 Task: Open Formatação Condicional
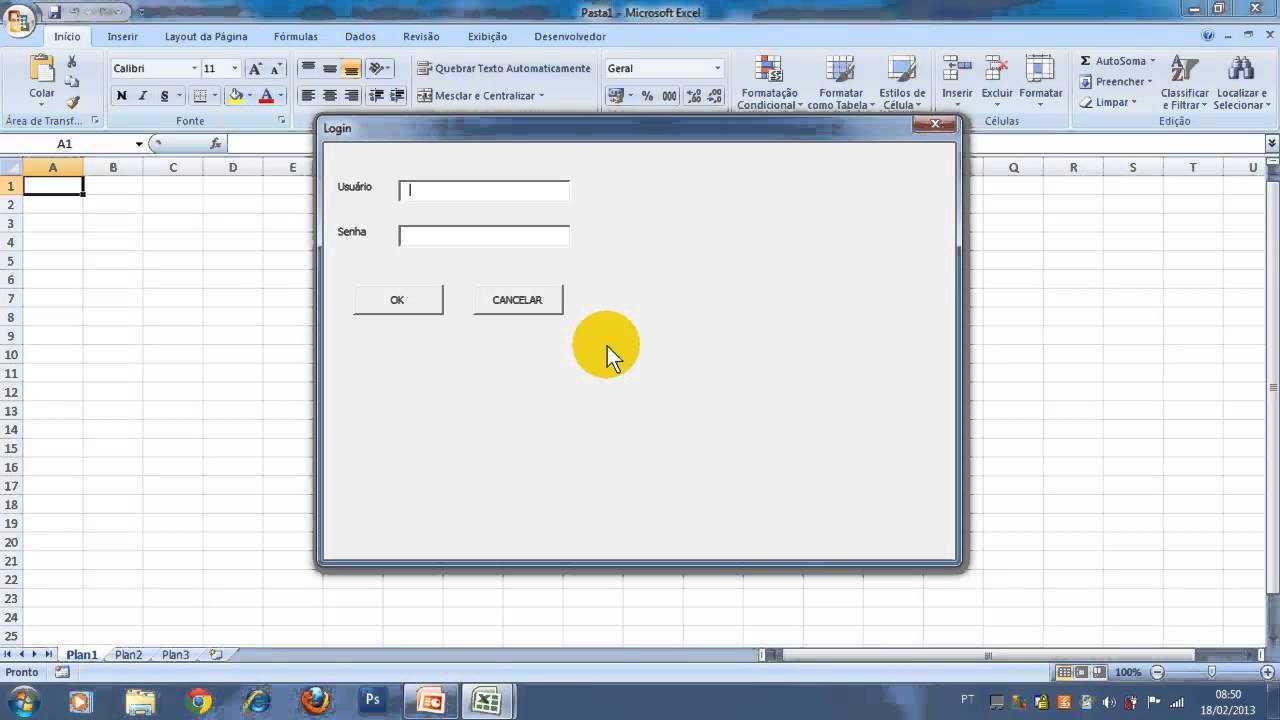[x=770, y=82]
